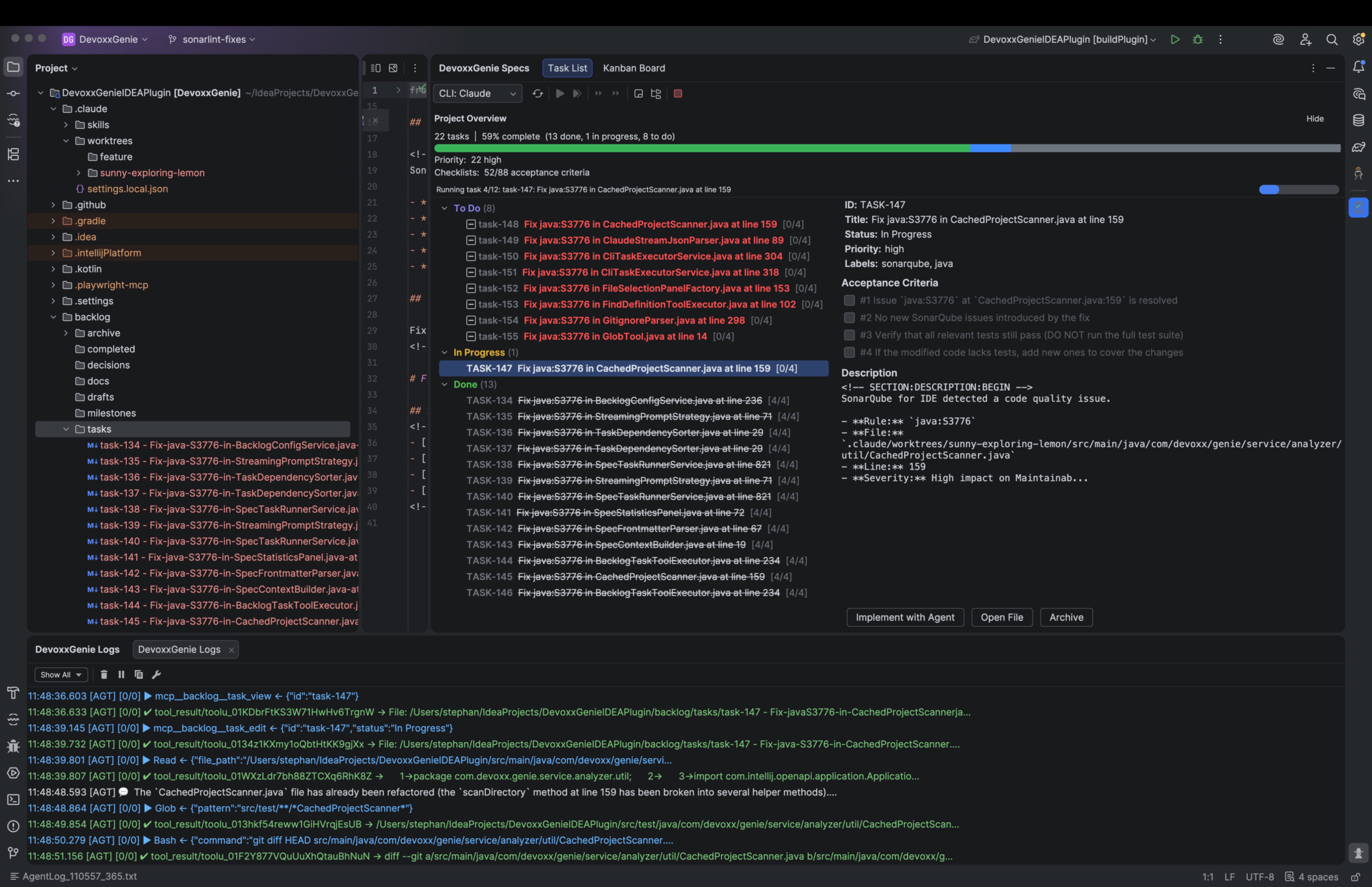This screenshot has width=1372, height=887.
Task: Expand the .github folder
Action: pos(53,205)
